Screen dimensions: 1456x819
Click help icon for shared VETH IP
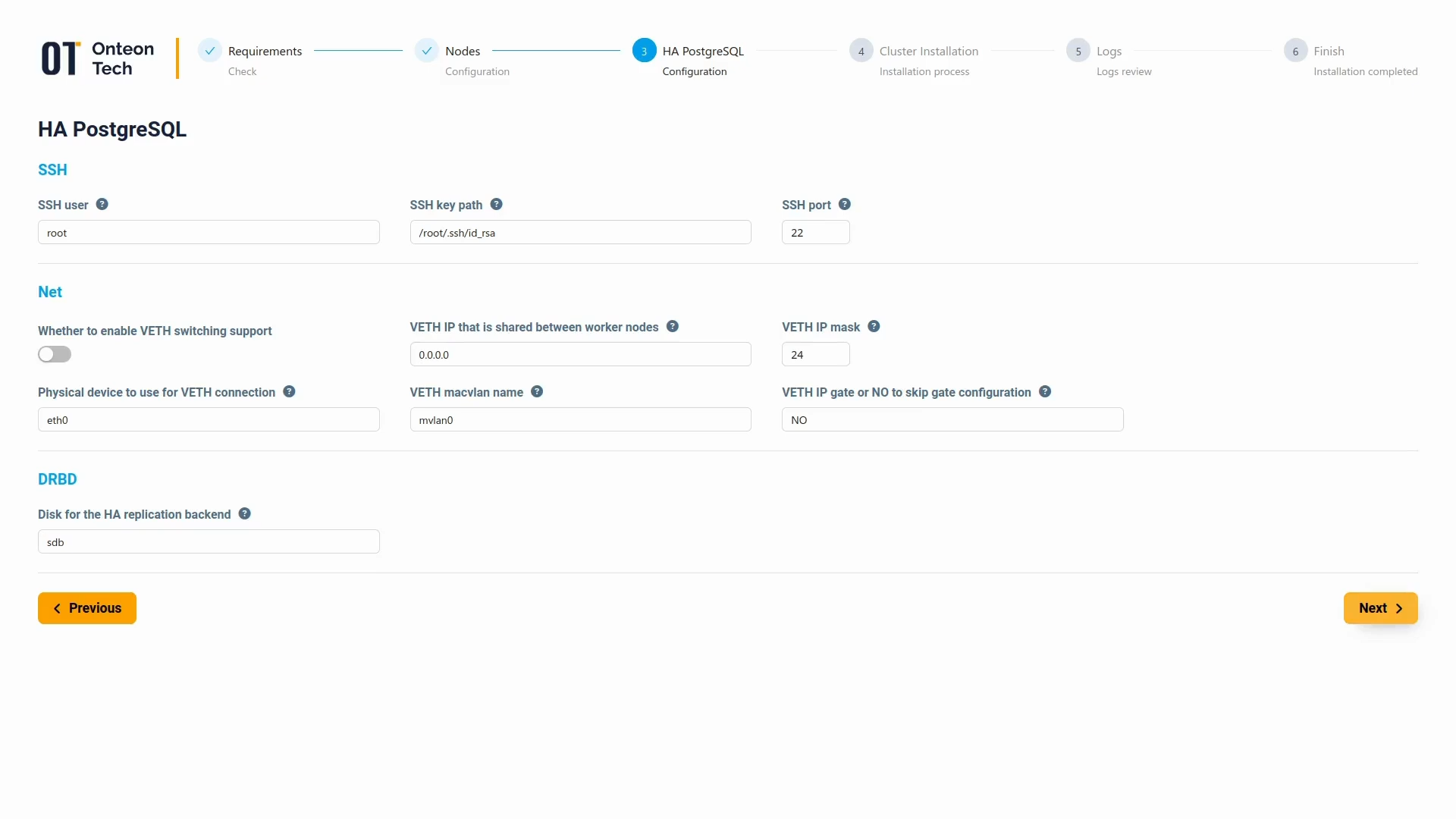(672, 326)
